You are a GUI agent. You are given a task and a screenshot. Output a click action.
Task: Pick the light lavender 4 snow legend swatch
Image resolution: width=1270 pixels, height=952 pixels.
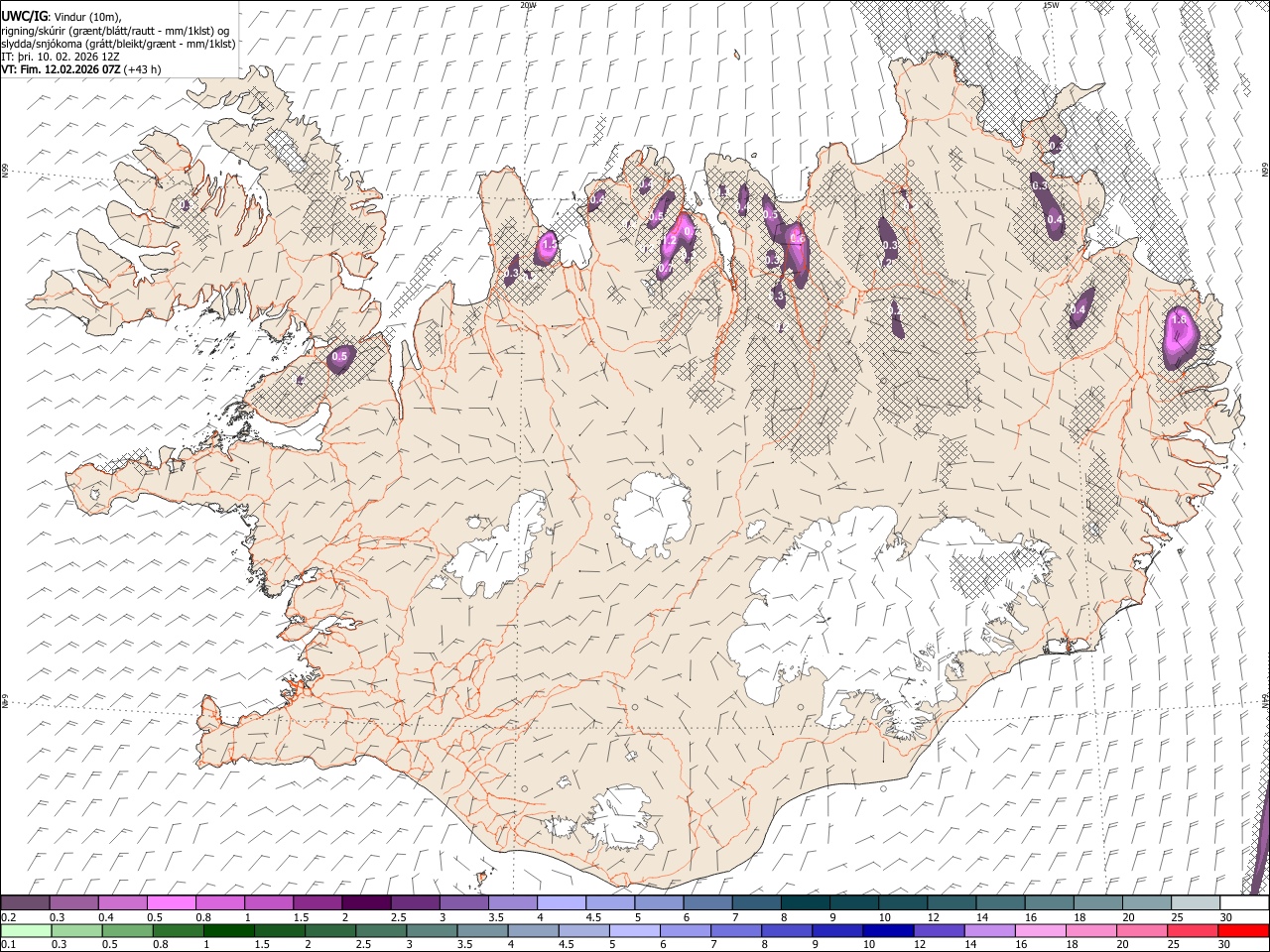561,903
